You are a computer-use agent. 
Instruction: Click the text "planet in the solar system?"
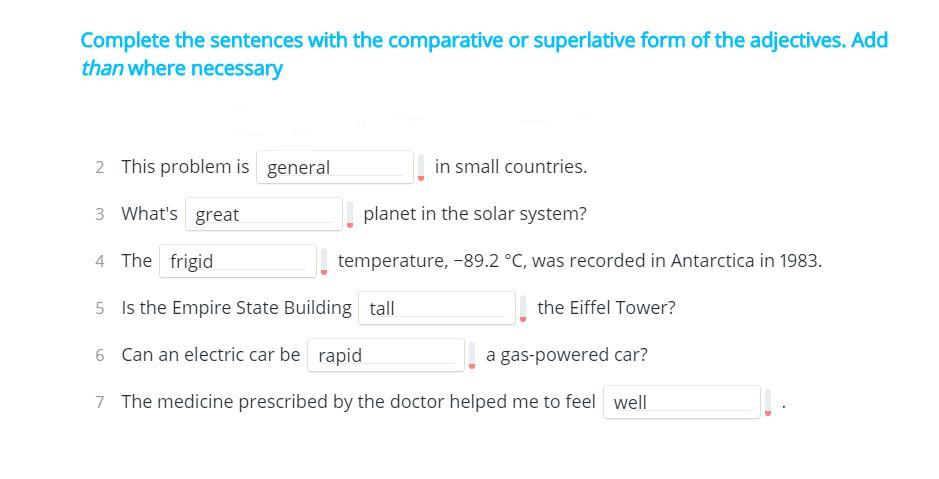[x=475, y=214]
